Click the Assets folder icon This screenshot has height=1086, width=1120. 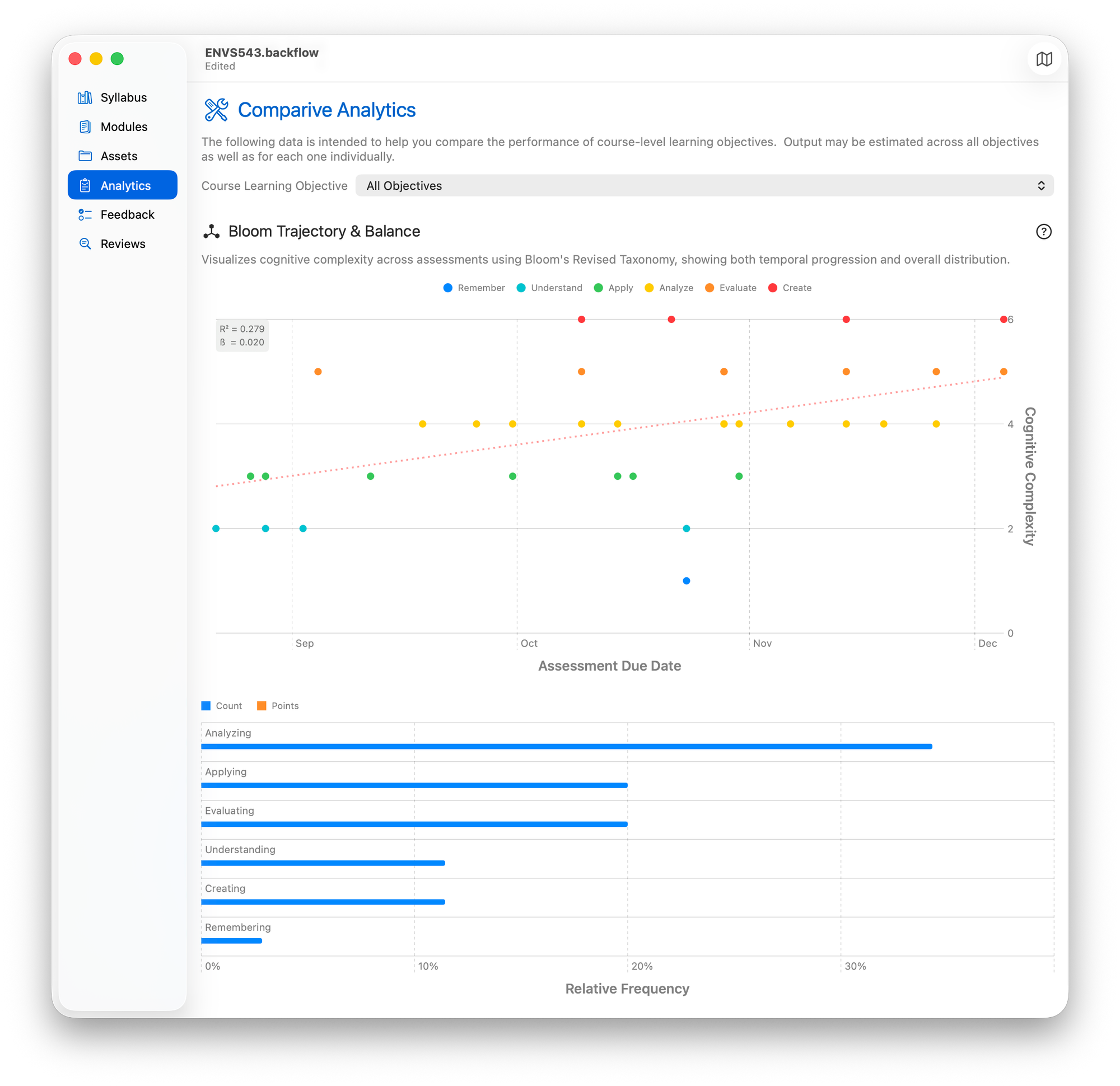coord(85,156)
